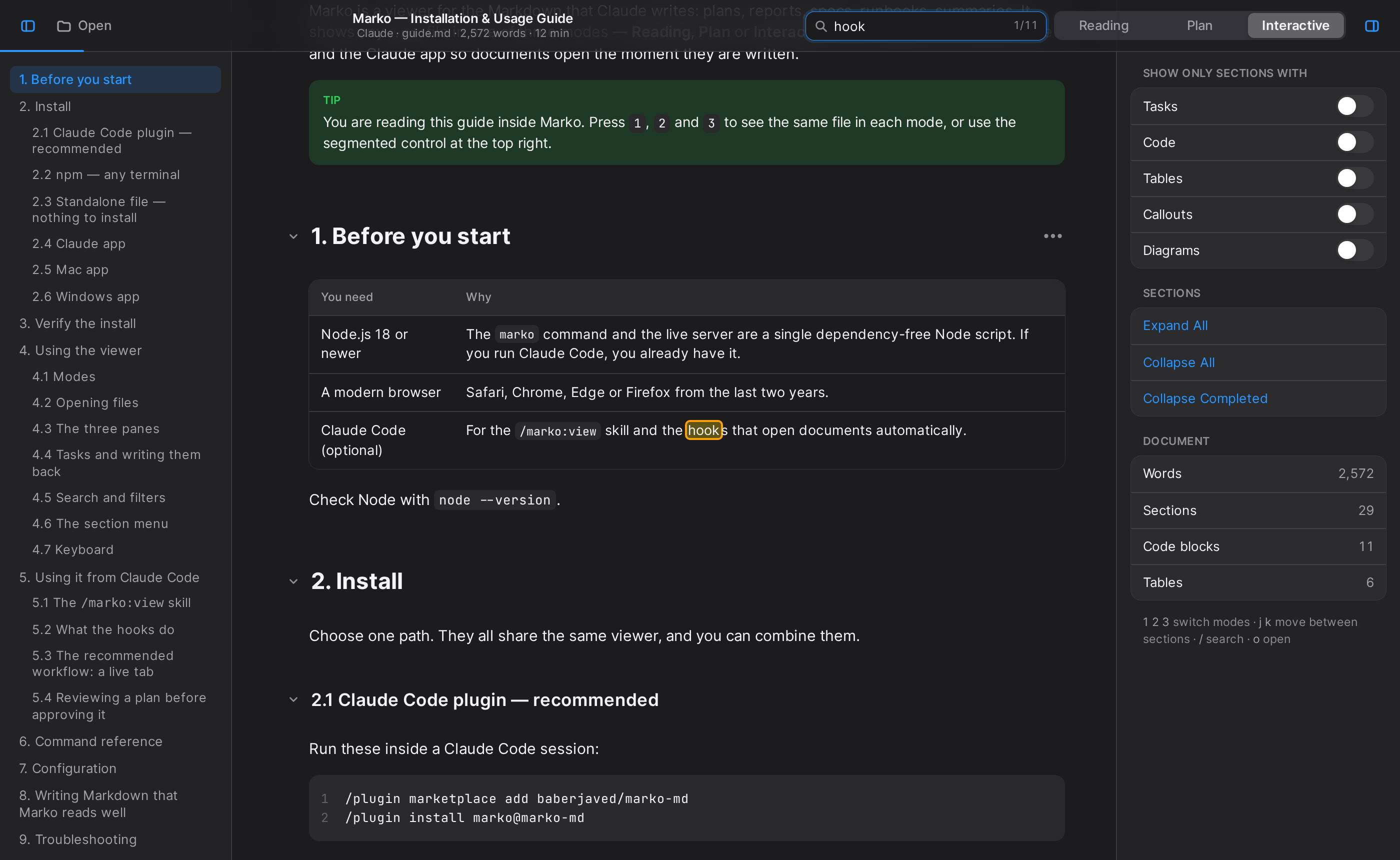Enable the Tasks filter switch
Screen dimensions: 1400x860
1354,106
